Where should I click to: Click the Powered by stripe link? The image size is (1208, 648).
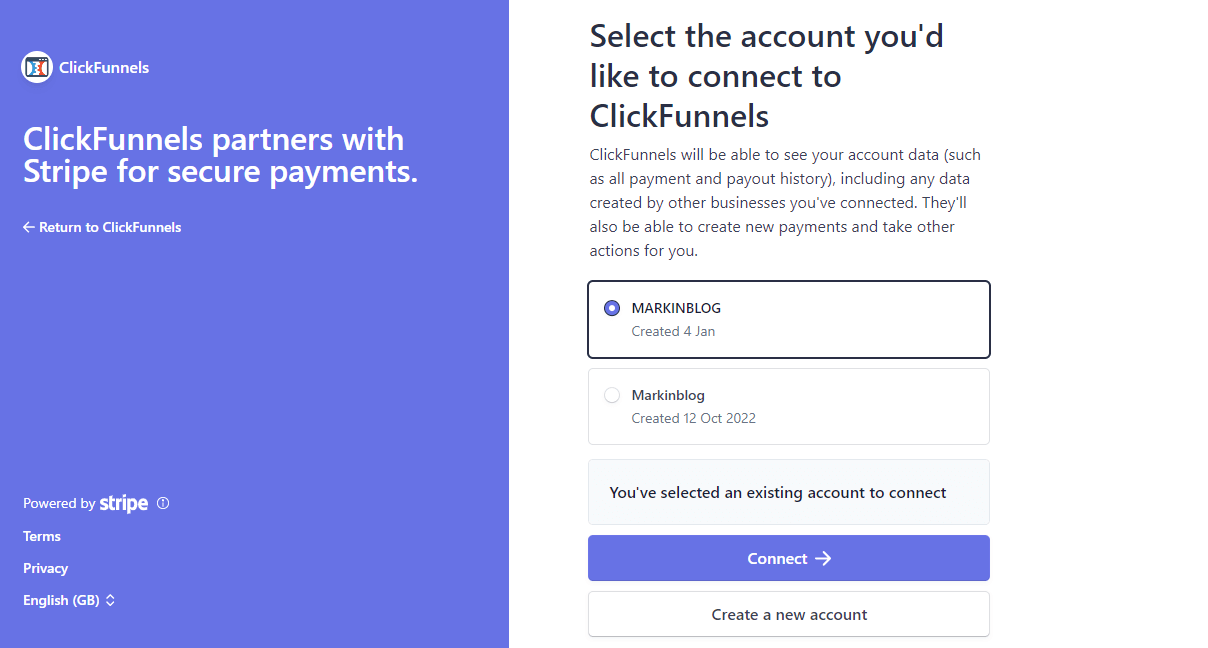tap(85, 503)
